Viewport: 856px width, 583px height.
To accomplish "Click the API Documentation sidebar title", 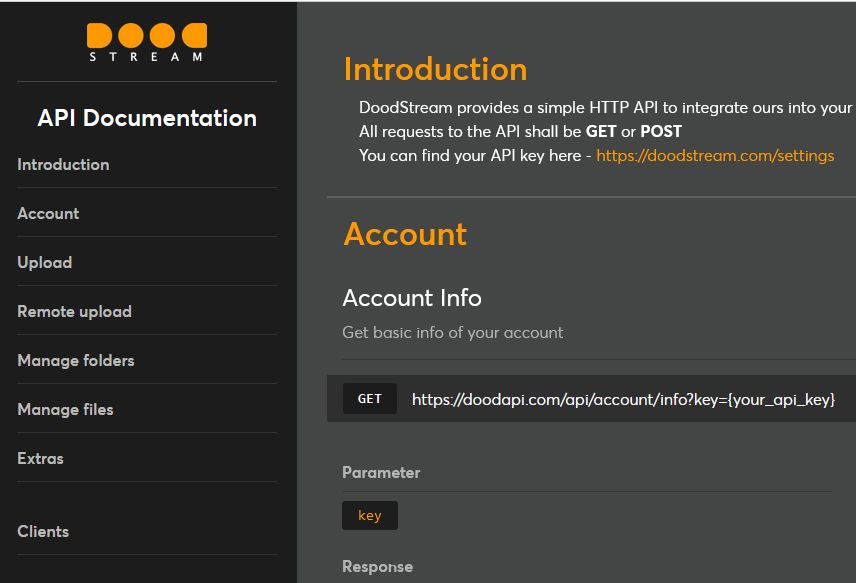I will coord(147,118).
